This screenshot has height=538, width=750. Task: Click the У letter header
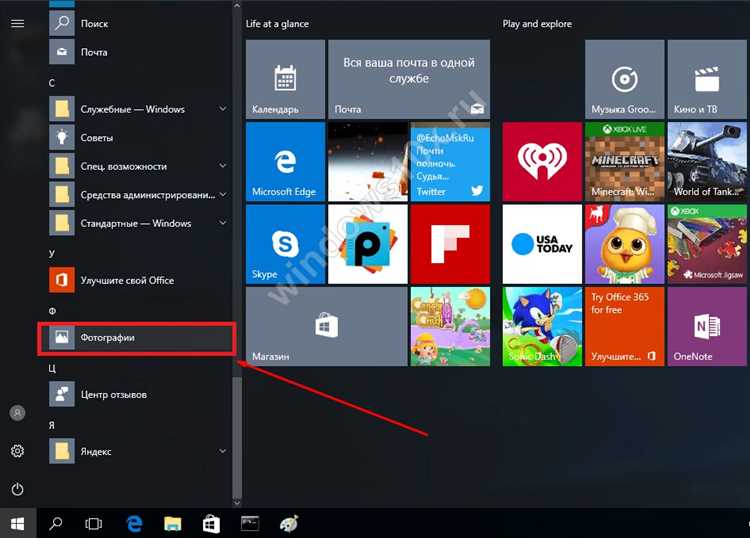click(52, 253)
